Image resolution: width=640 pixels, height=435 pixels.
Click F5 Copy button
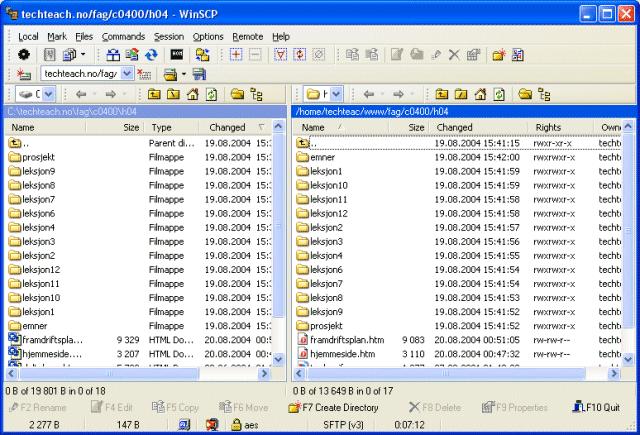coord(175,407)
